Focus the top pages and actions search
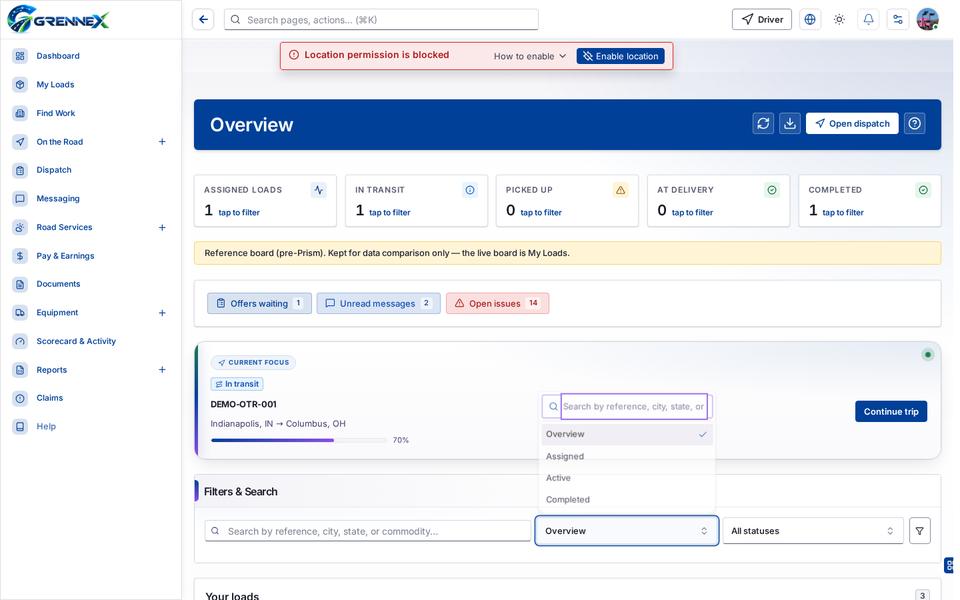 pos(381,20)
